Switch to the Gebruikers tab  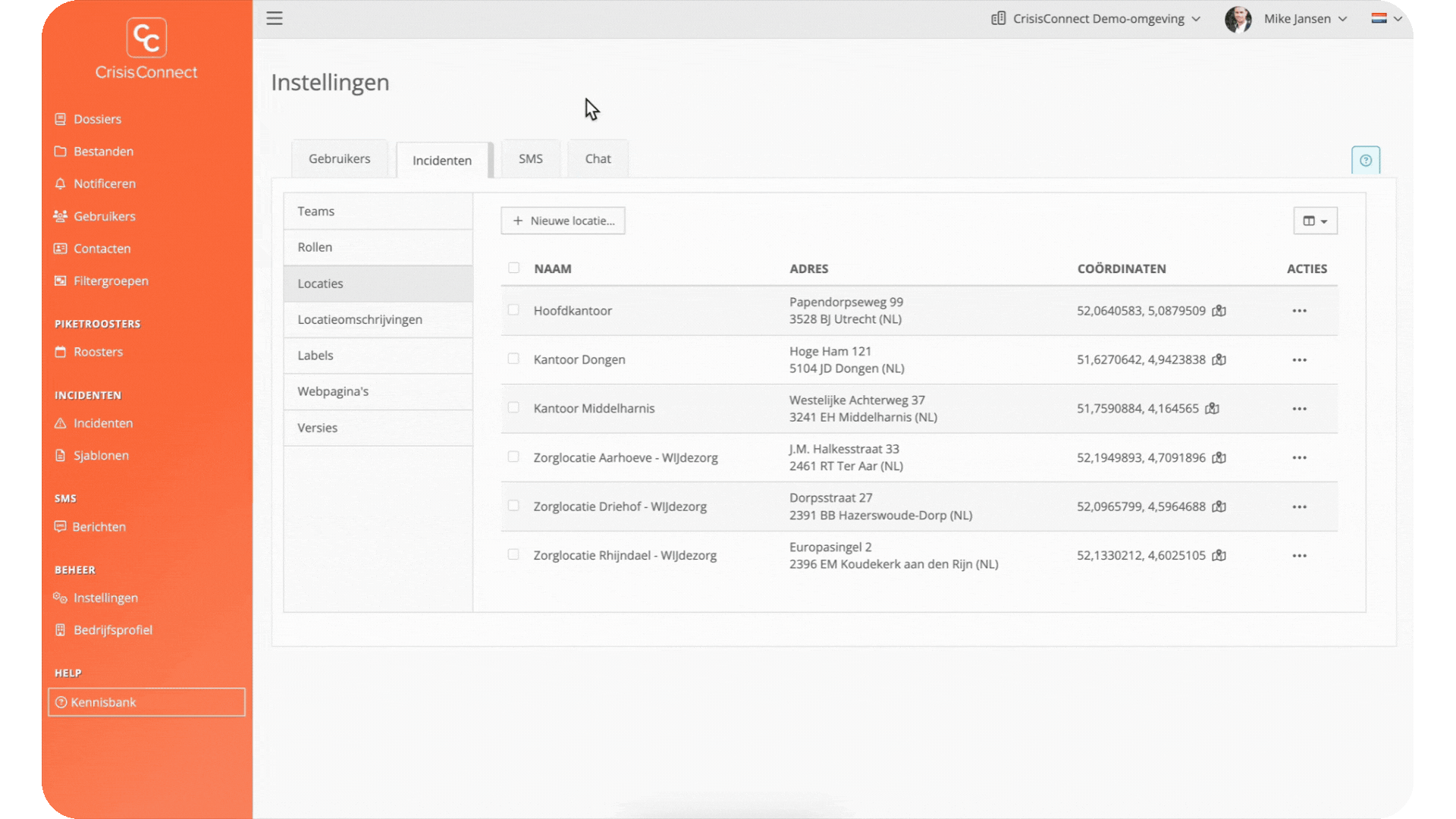click(339, 158)
